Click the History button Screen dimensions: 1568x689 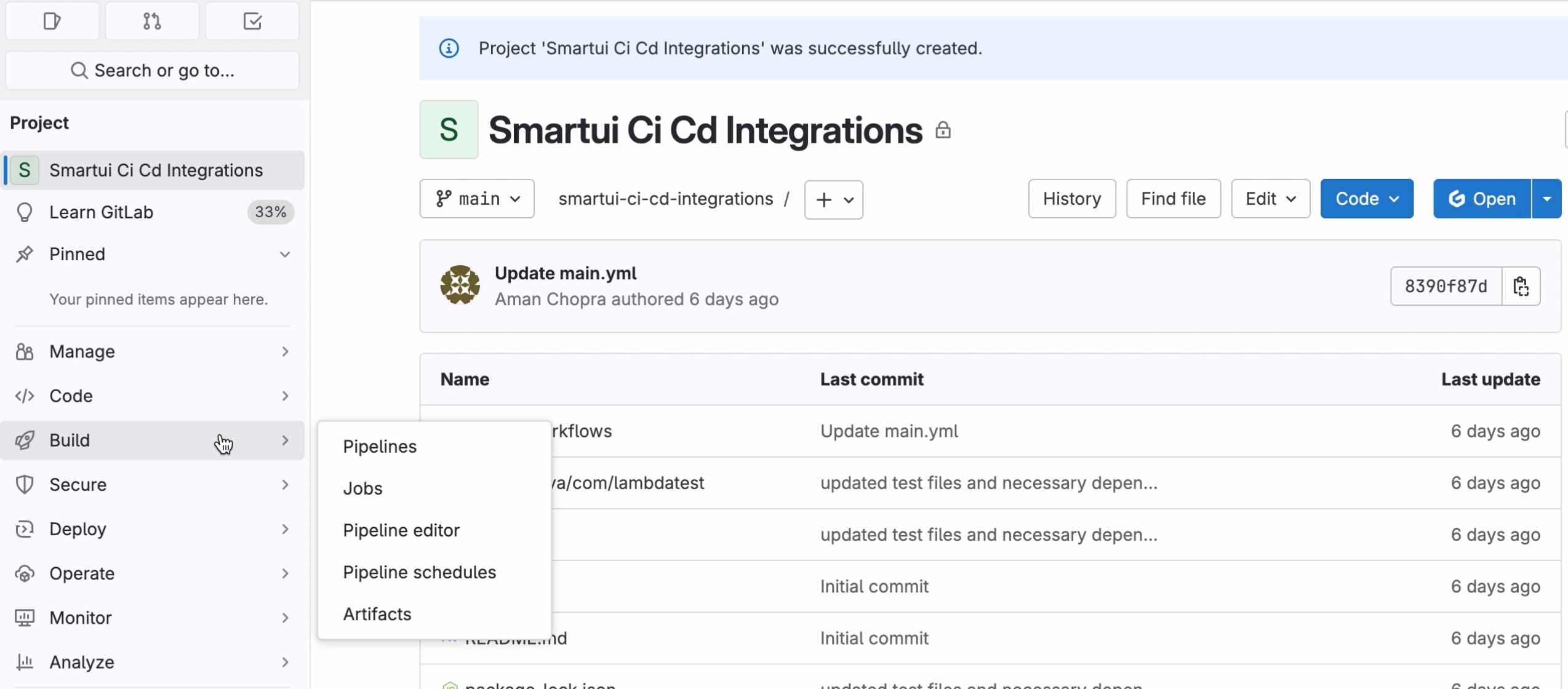pyautogui.click(x=1071, y=199)
